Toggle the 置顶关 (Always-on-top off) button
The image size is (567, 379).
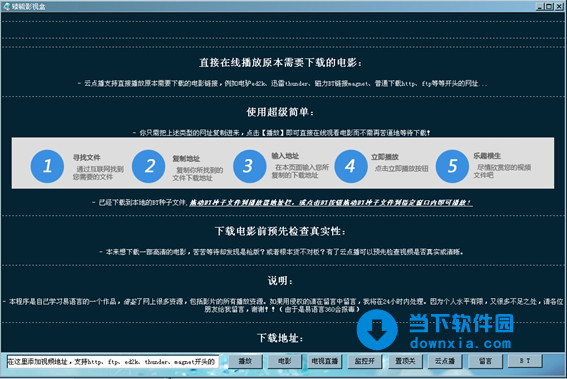pos(405,361)
